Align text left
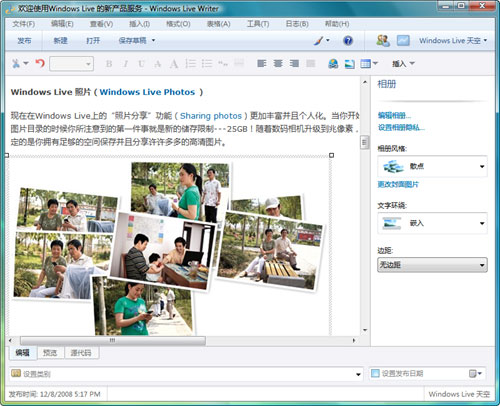 coord(262,63)
